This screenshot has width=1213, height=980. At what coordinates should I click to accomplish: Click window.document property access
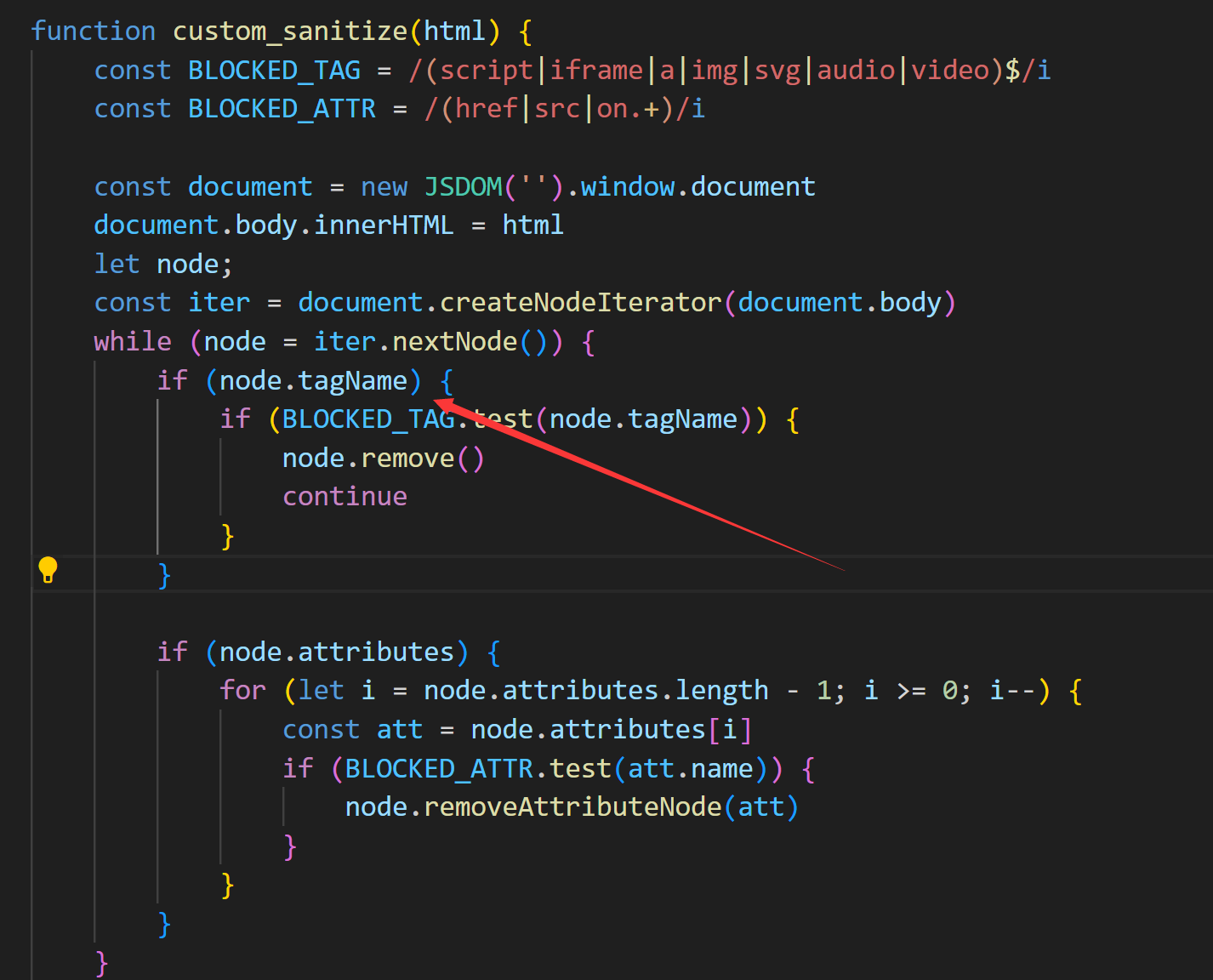pyautogui.click(x=698, y=186)
